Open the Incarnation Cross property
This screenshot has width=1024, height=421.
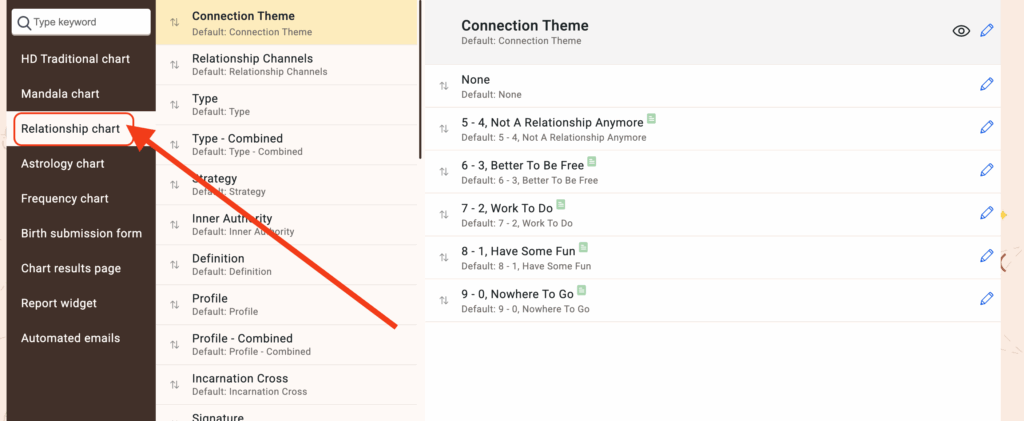tap(240, 384)
